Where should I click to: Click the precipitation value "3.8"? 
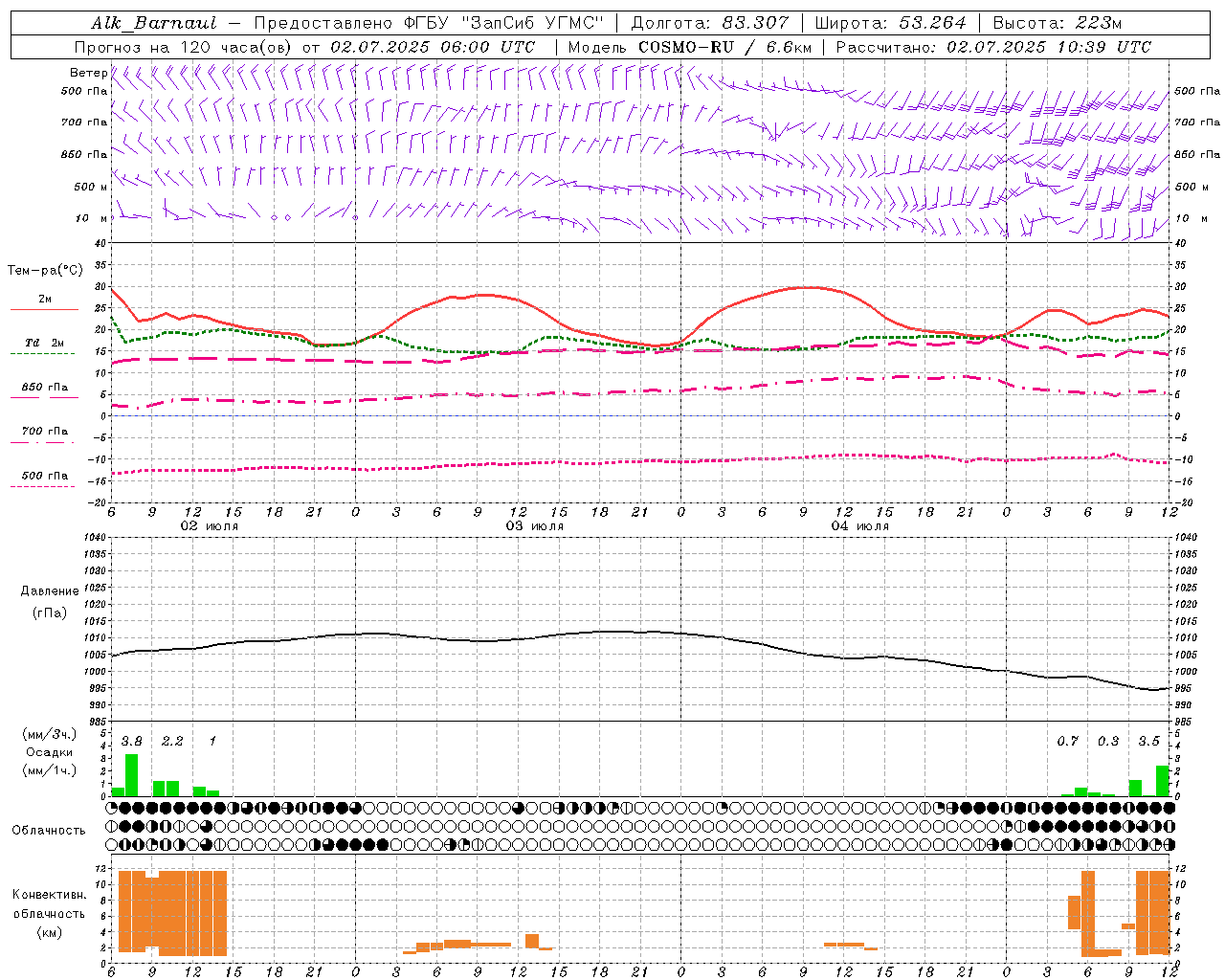[x=132, y=741]
